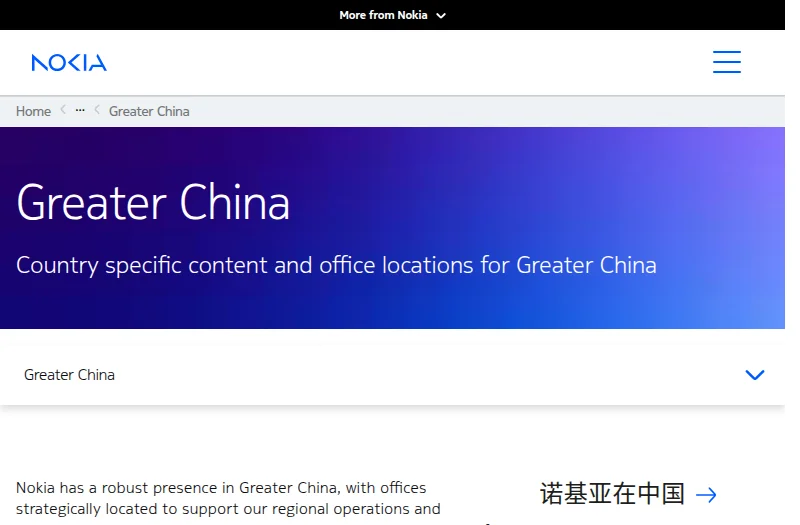Click the paragraph about Nokia's robust presence

228,498
